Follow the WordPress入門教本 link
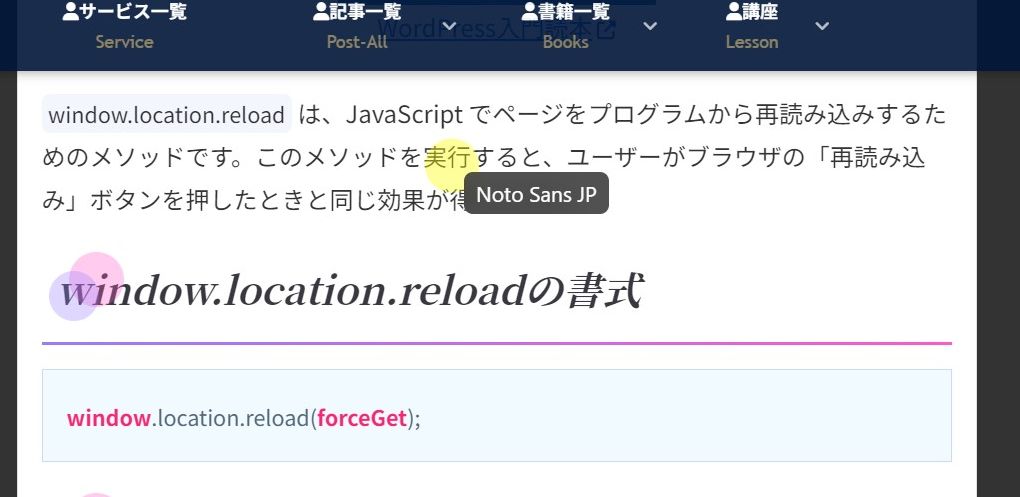1020x497 pixels. pos(490,28)
